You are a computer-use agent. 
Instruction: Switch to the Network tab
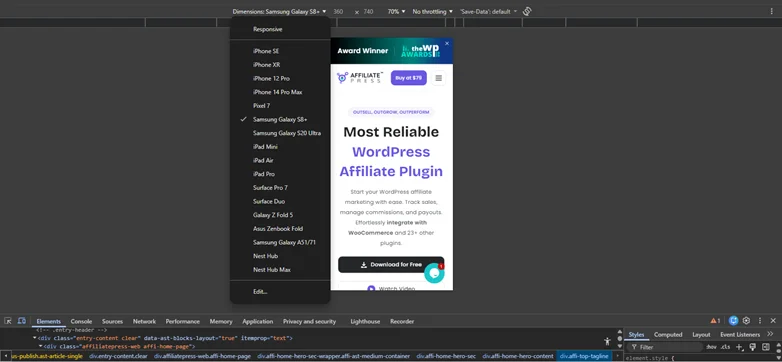pyautogui.click(x=144, y=322)
